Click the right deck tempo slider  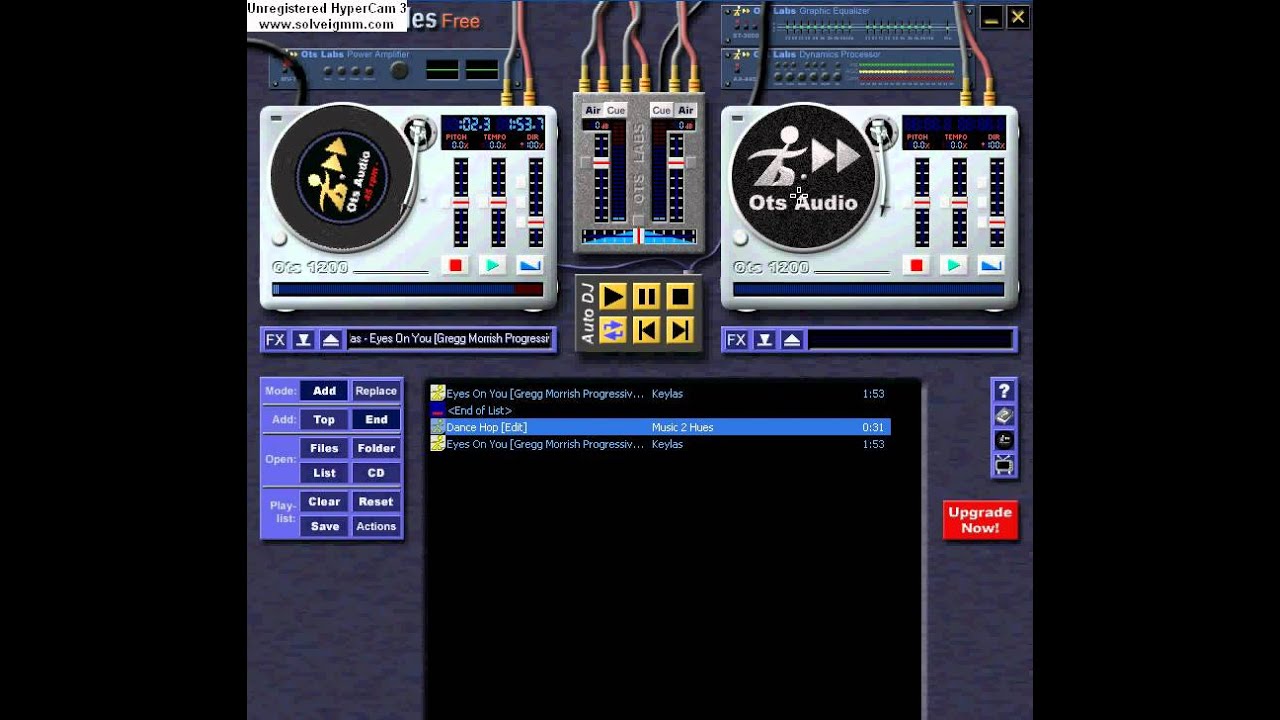point(958,202)
